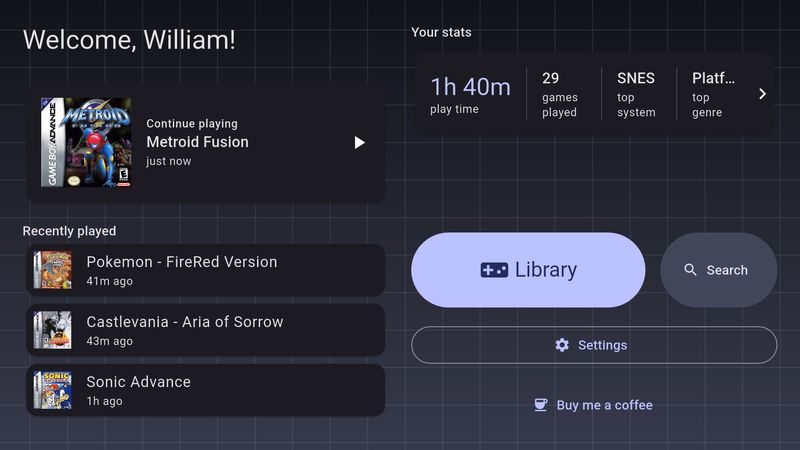Open the Search button
Screen dimensions: 800x450
pos(719,270)
